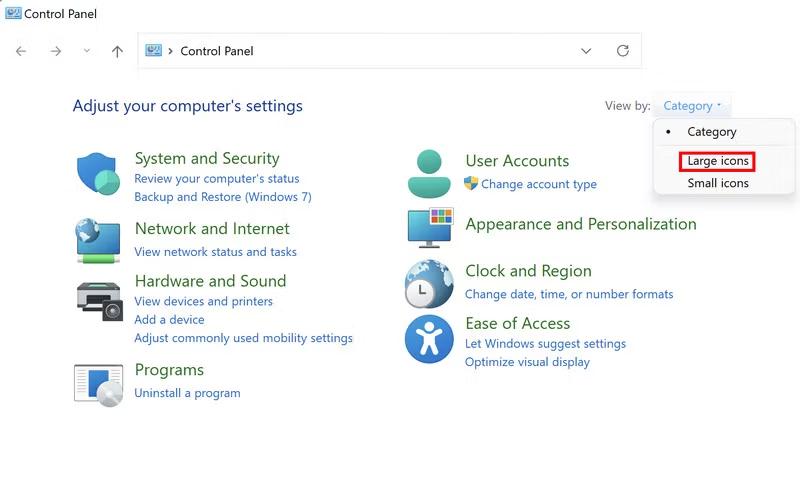Click the Uninstall a program link
The width and height of the screenshot is (800, 484).
(x=187, y=393)
